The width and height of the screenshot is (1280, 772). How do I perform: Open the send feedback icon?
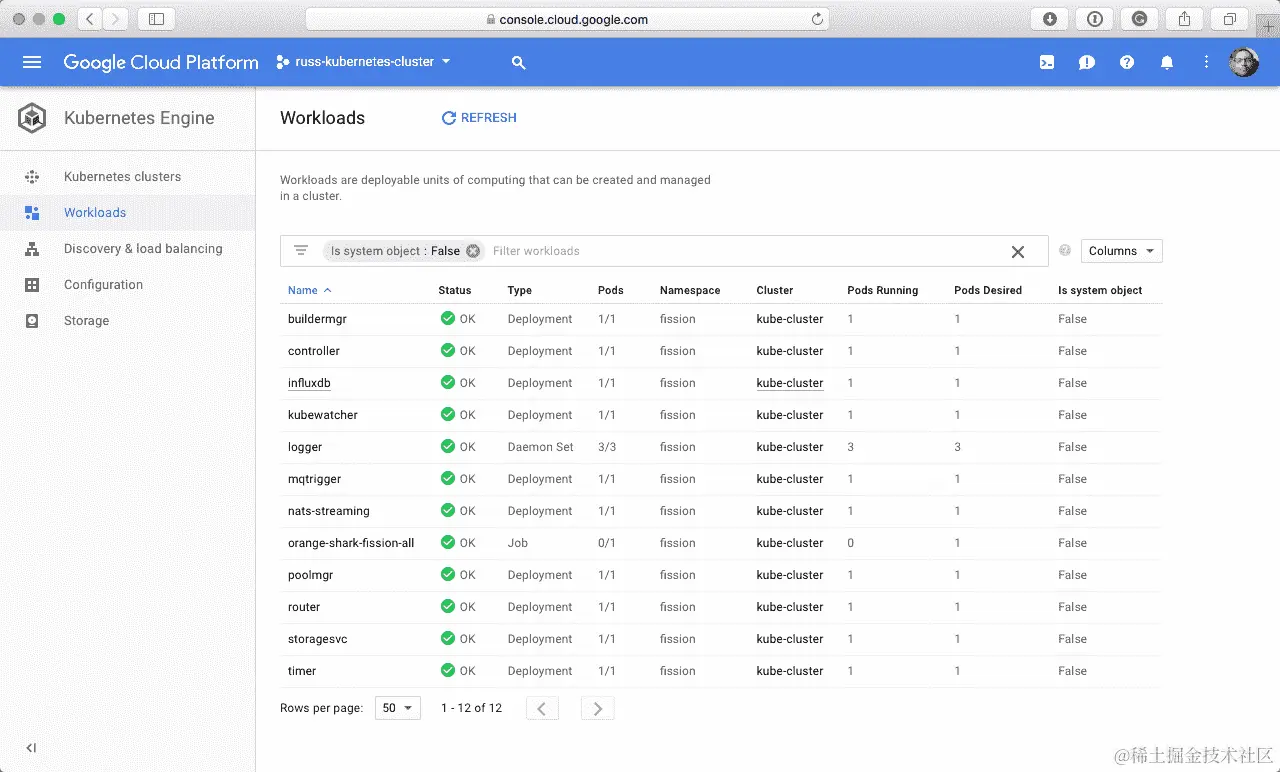pyautogui.click(x=1087, y=62)
